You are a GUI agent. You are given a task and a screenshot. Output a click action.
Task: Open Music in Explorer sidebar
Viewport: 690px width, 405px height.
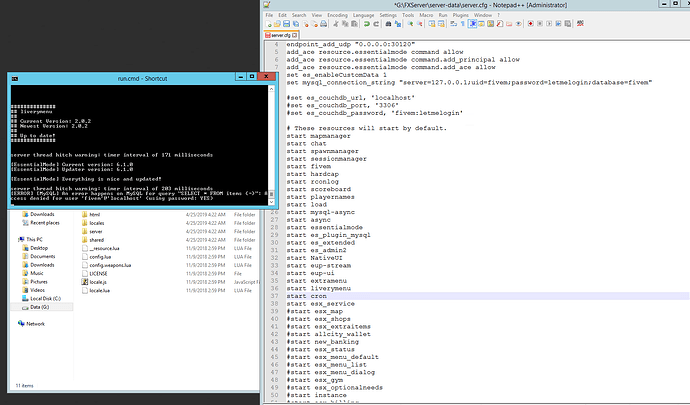pos(37,273)
